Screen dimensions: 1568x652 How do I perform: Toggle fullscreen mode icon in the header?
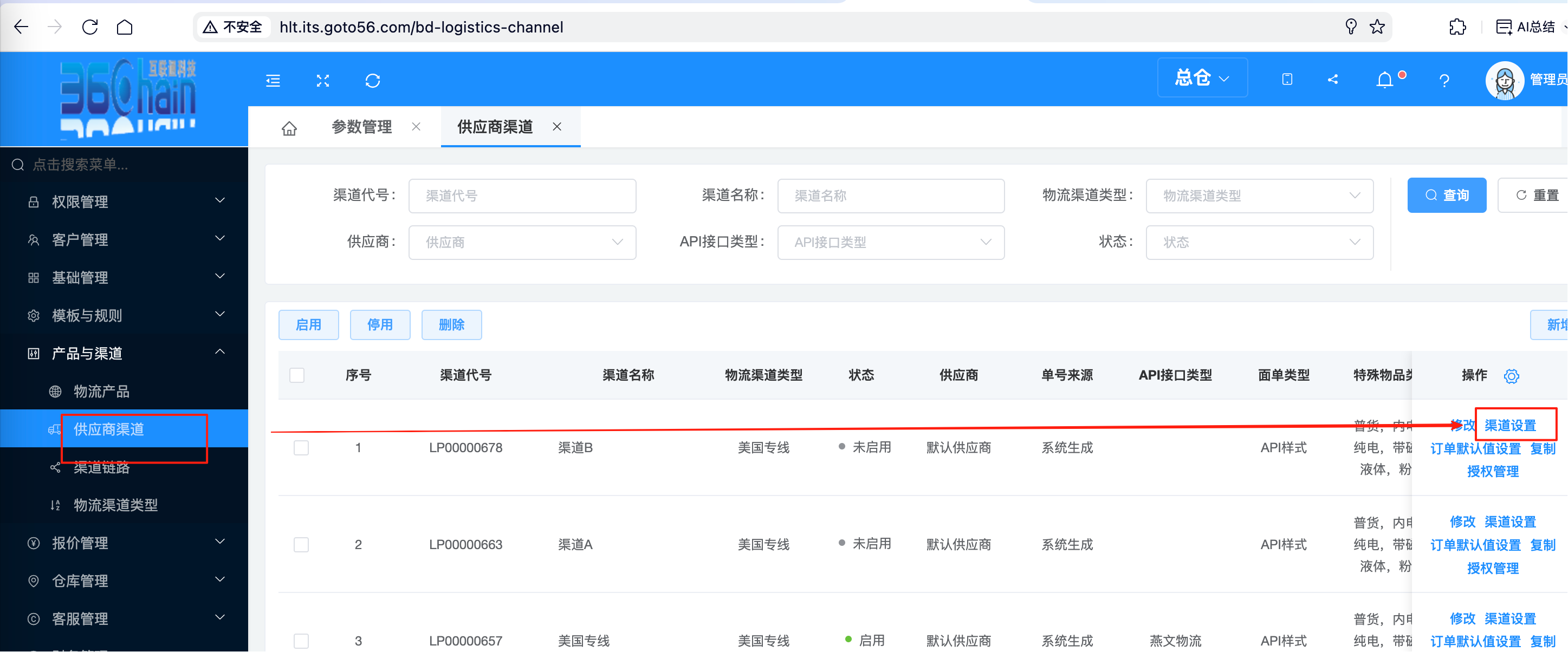(x=323, y=80)
